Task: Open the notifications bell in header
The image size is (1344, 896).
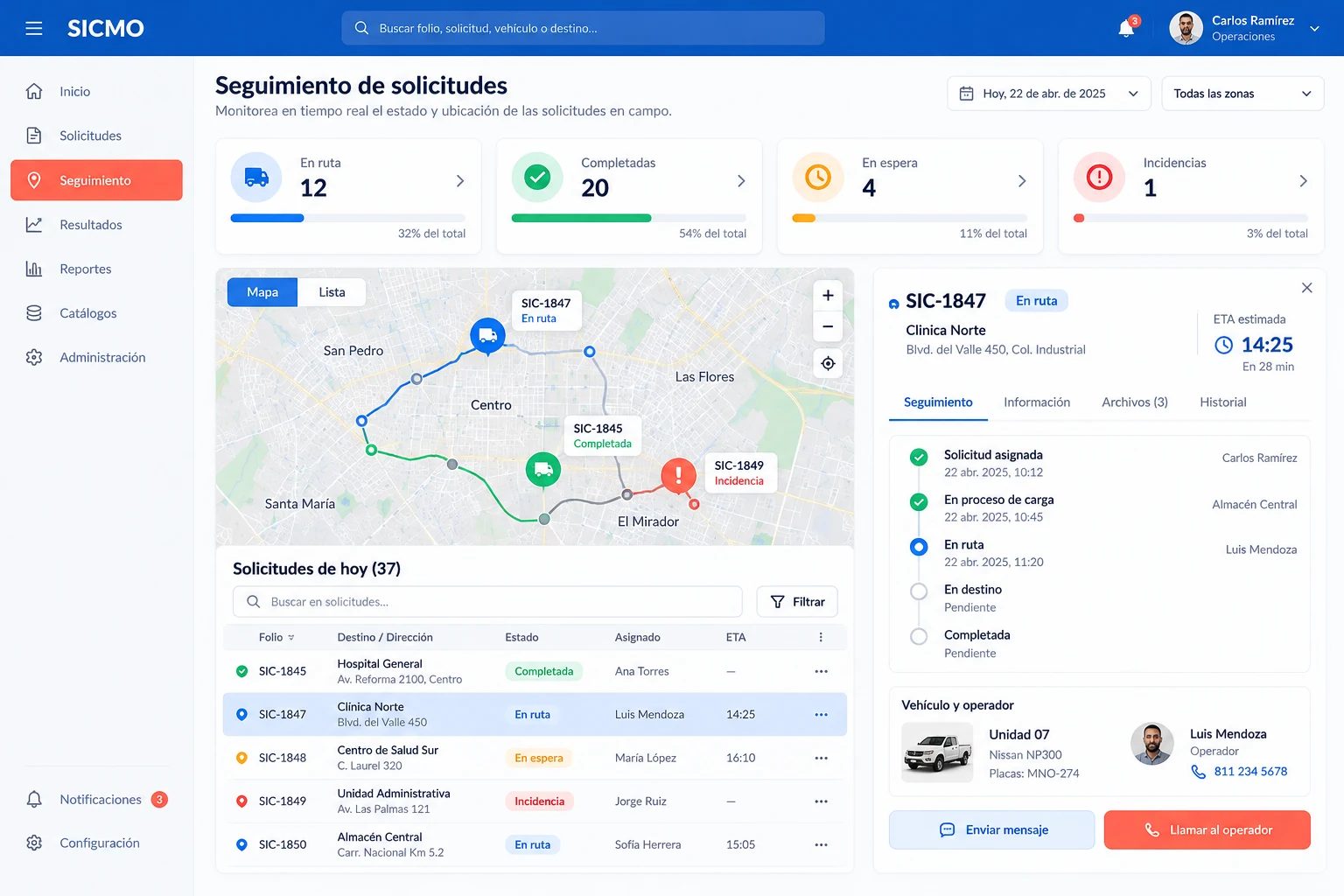Action: (1127, 29)
